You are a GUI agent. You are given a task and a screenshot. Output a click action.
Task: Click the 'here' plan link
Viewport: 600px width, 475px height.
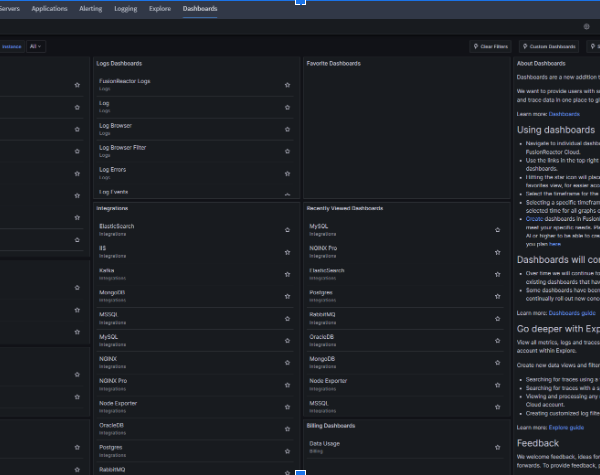(555, 244)
